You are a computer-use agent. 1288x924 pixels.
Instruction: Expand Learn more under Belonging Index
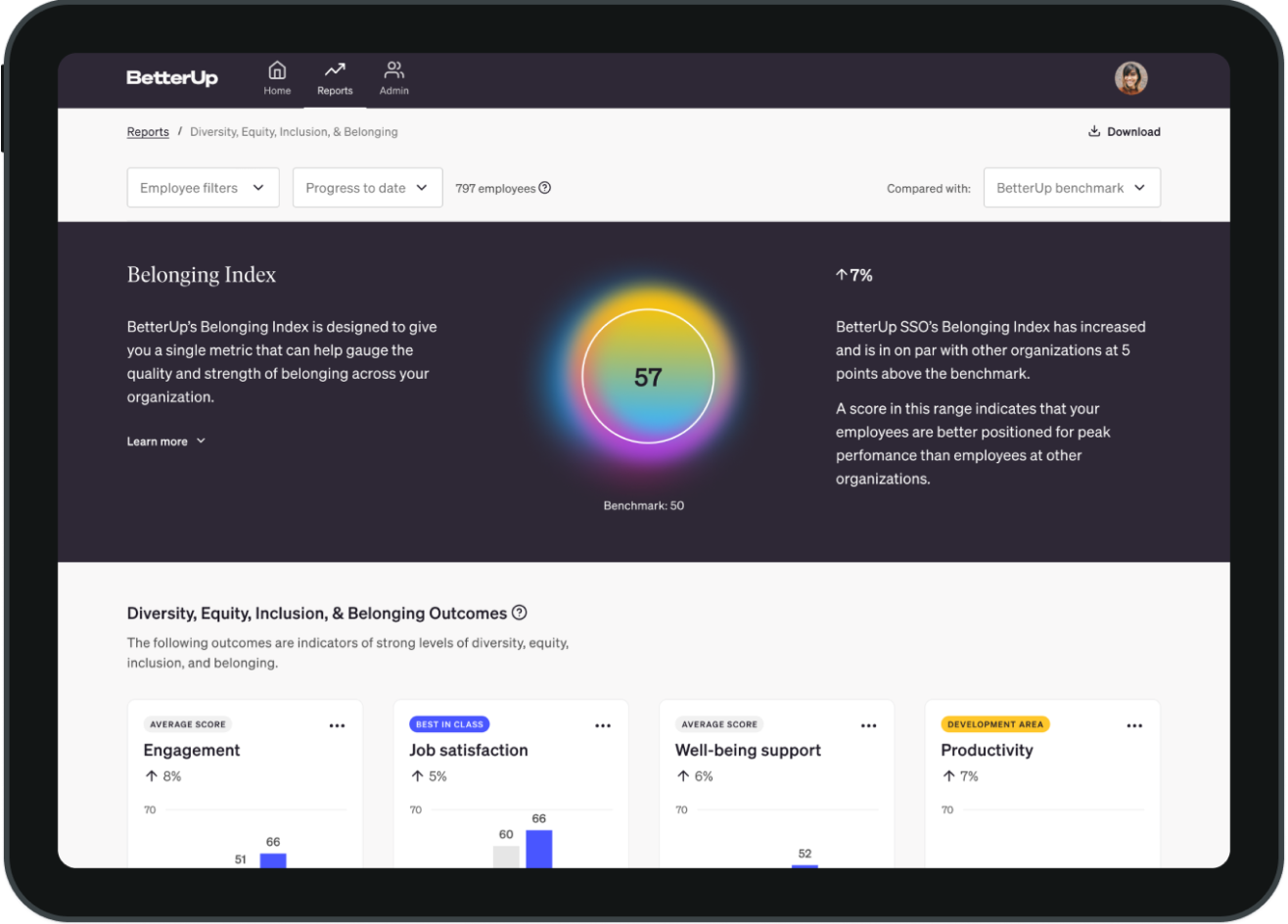[166, 441]
